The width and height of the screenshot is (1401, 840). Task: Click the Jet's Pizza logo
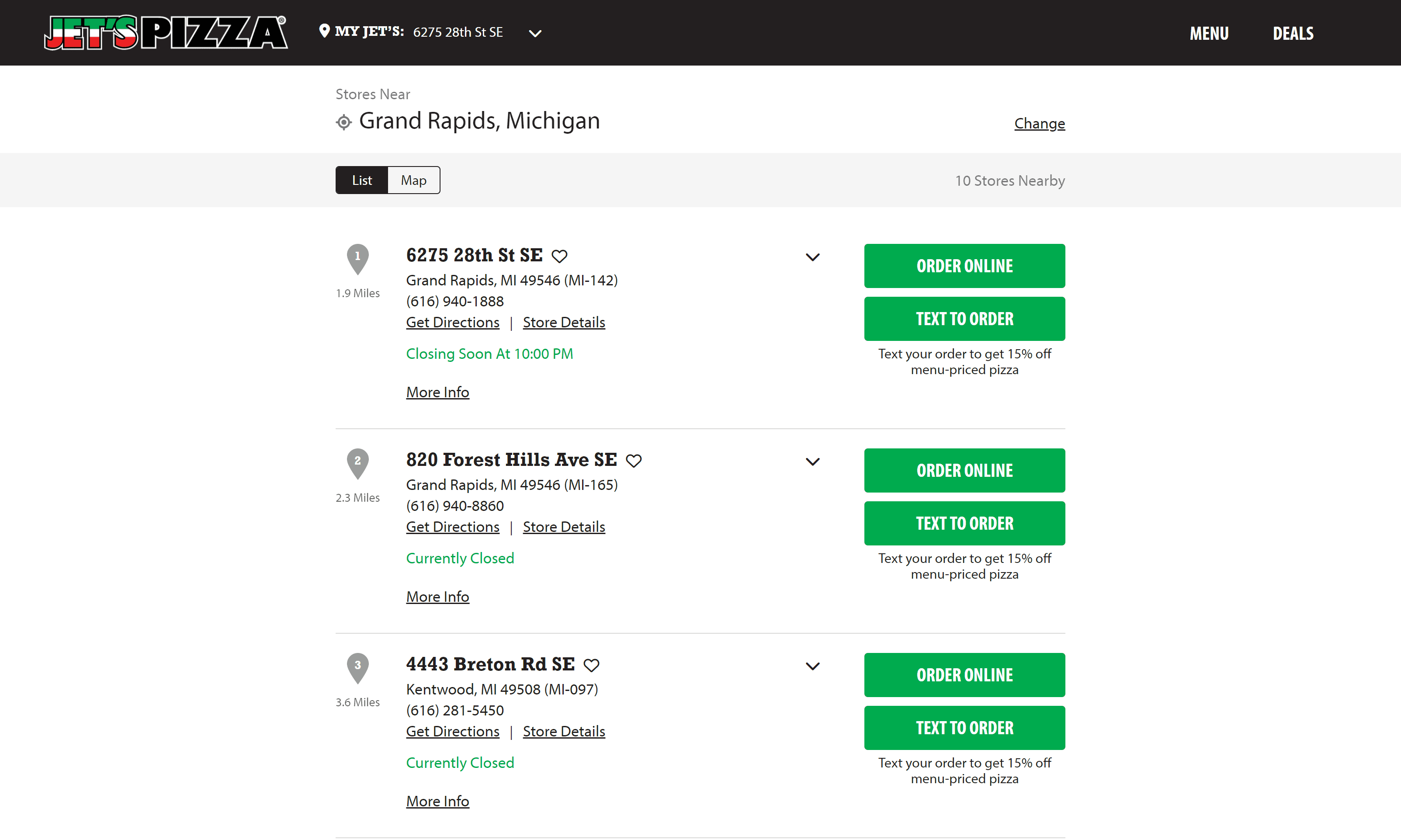point(165,32)
